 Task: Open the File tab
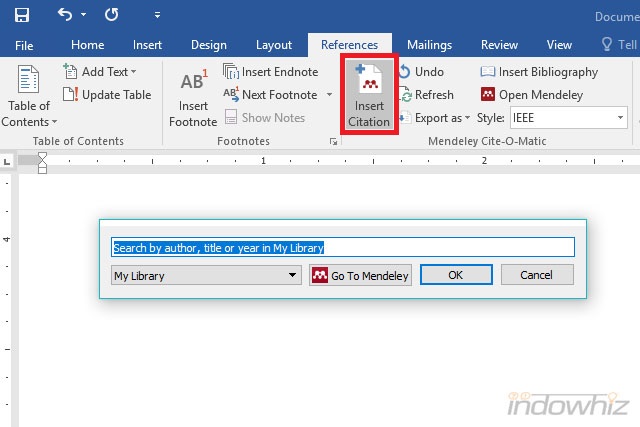tap(24, 45)
